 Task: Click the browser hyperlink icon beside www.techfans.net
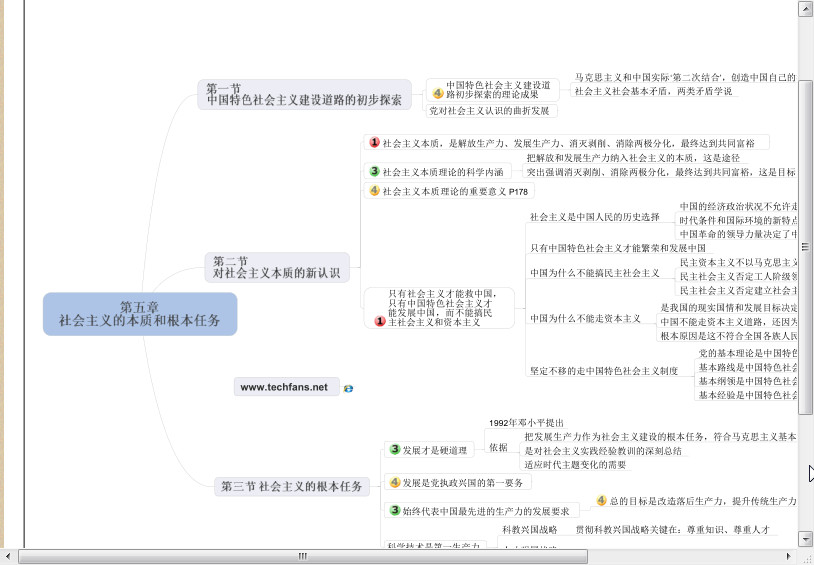tap(348, 388)
